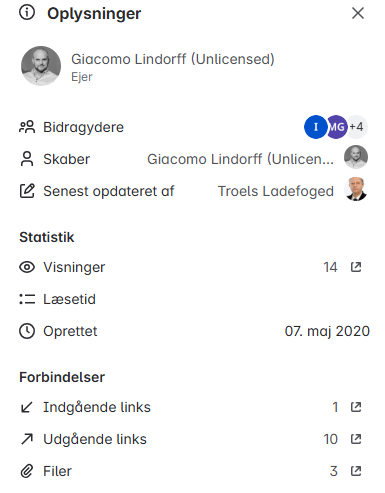
Task: Open the Filer attachments external icon
Action: tap(356, 471)
